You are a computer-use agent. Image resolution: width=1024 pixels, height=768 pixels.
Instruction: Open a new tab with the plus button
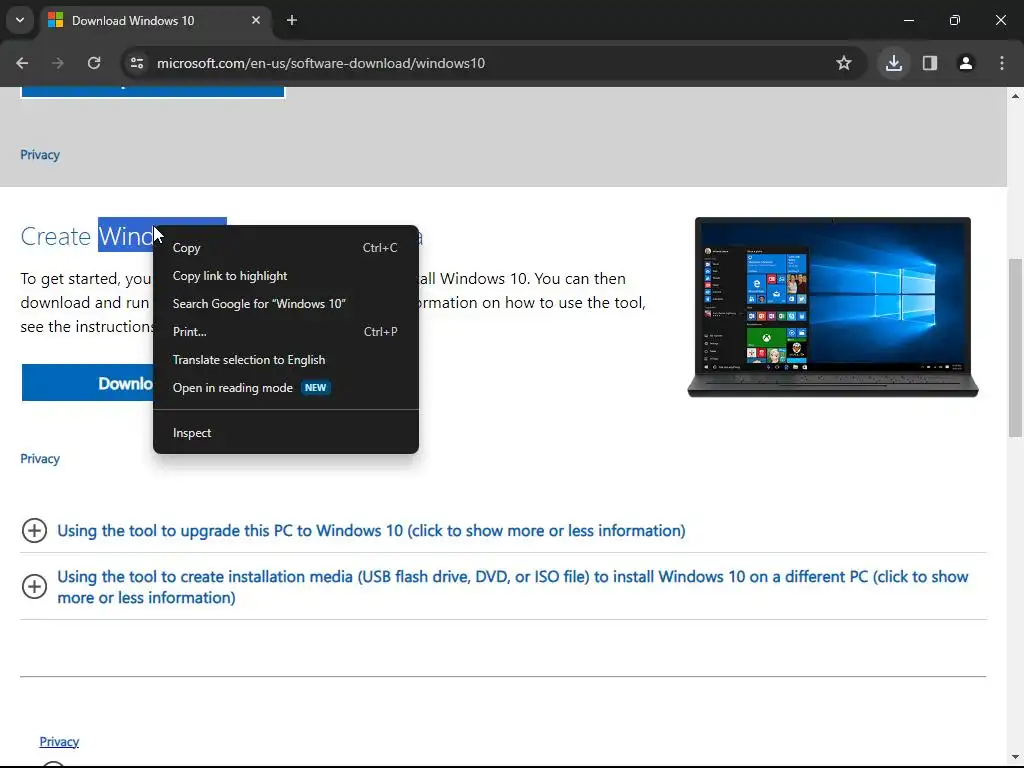pos(292,20)
